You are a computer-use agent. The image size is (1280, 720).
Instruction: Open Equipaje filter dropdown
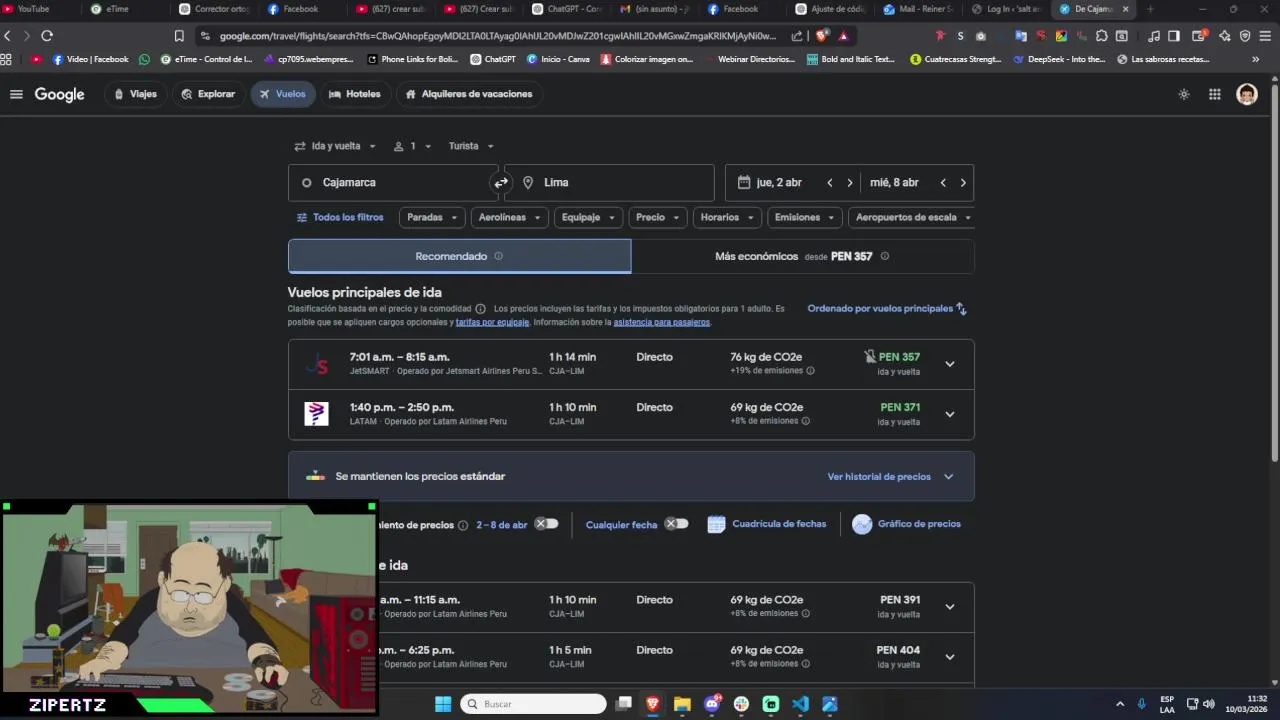[588, 217]
